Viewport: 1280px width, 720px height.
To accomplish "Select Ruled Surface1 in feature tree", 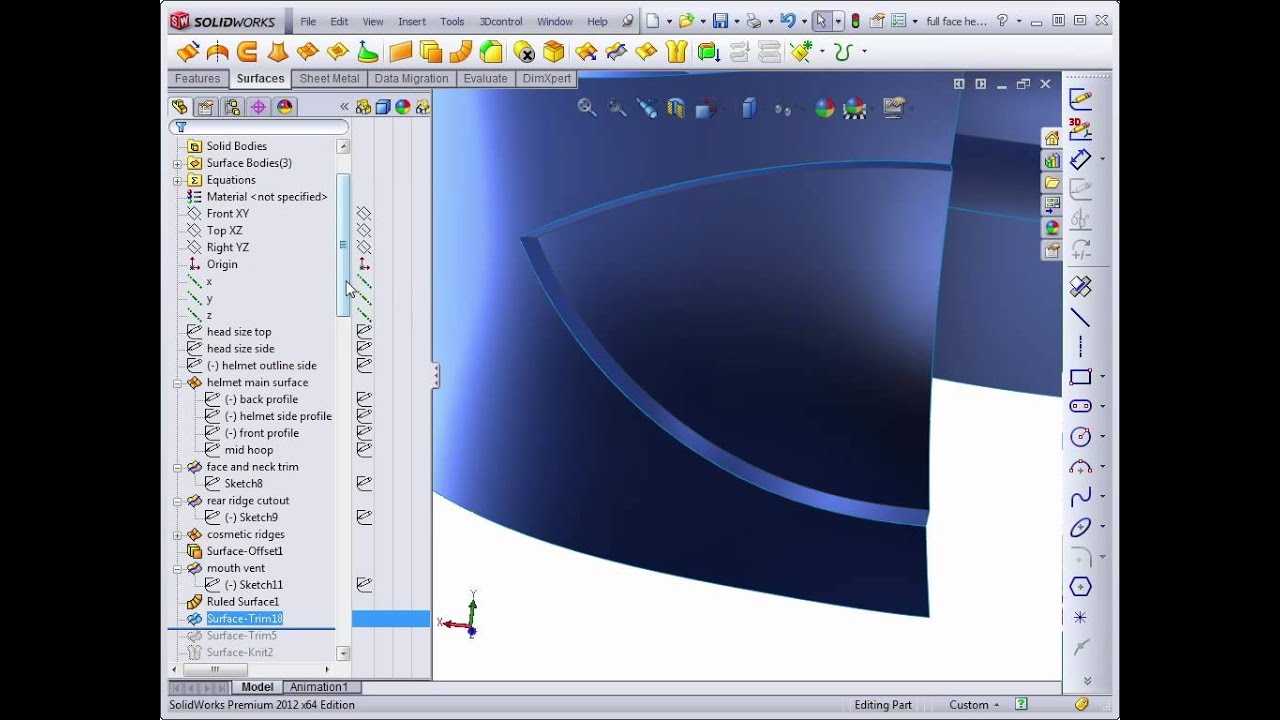I will 243,602.
